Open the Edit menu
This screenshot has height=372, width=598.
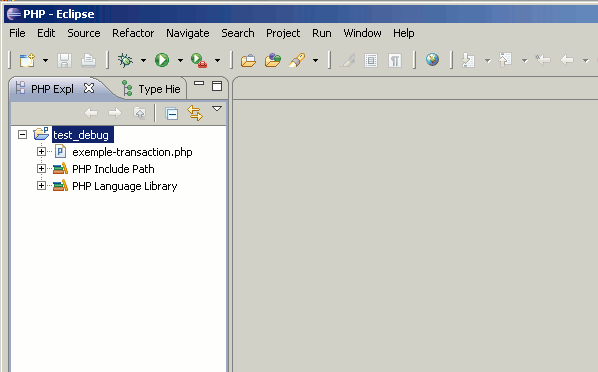pos(46,33)
